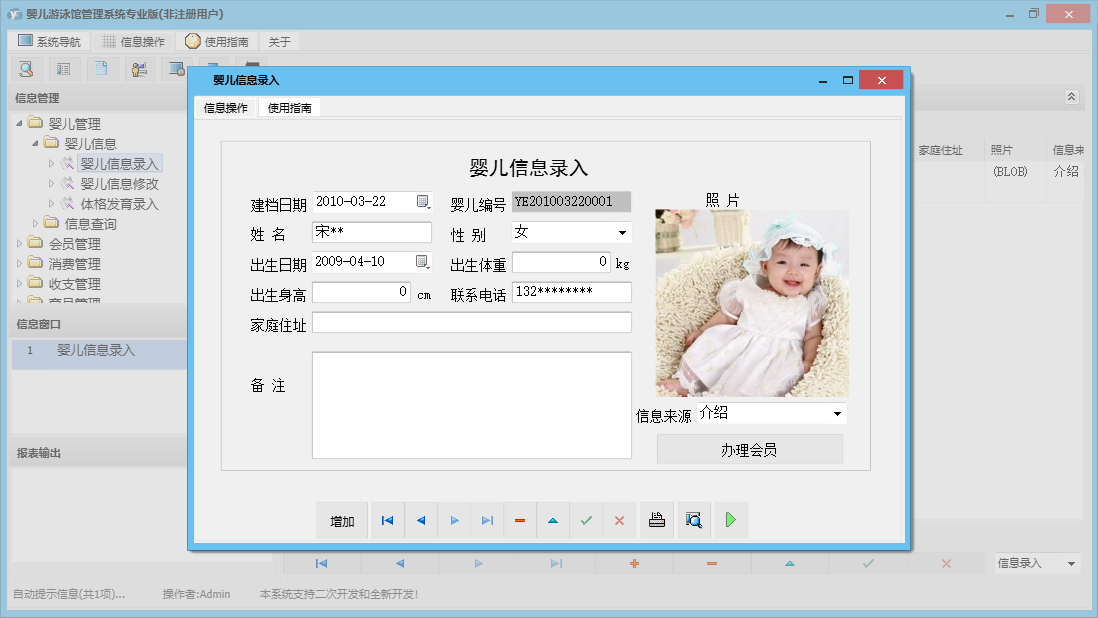Click the baby photo thumbnail
This screenshot has height=618, width=1098.
coord(751,300)
